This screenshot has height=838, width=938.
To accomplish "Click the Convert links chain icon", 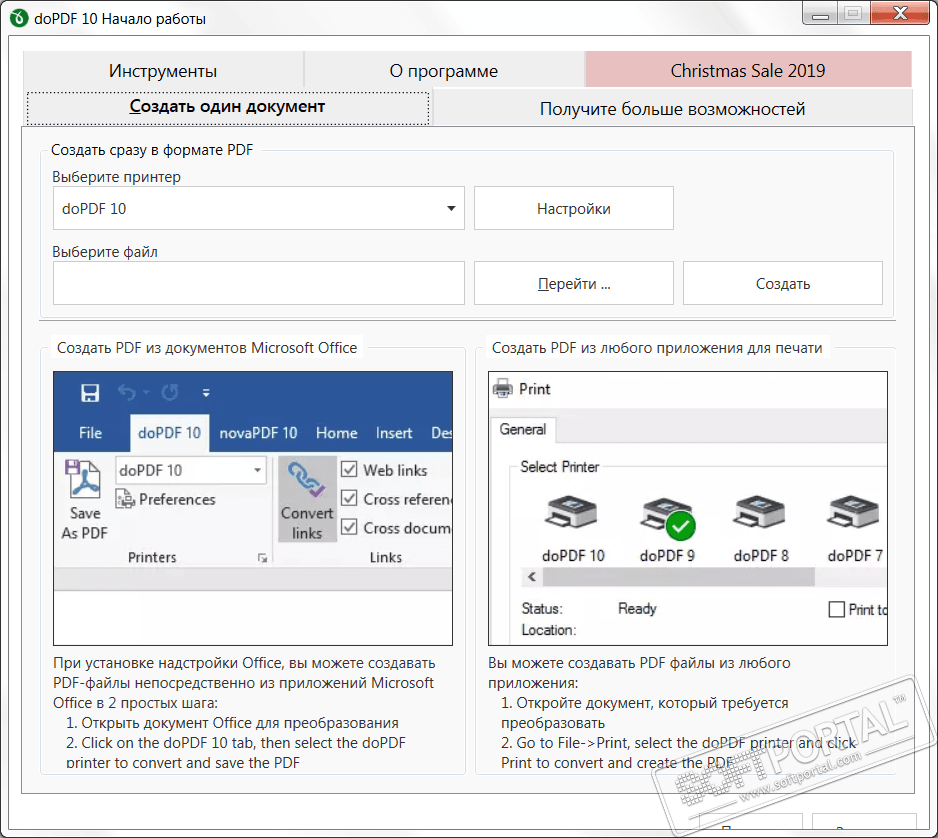I will (x=306, y=480).
